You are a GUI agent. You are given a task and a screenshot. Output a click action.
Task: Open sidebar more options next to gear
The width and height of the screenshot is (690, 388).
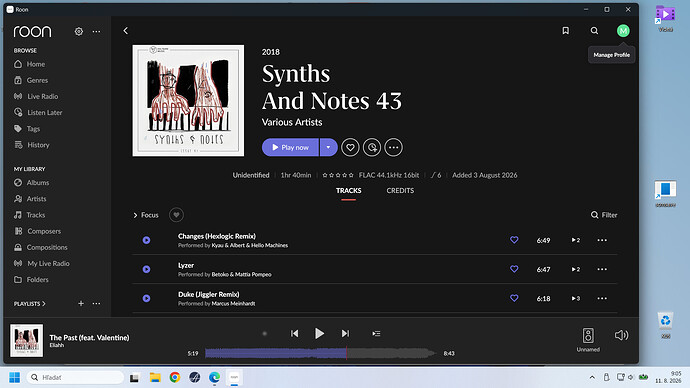click(96, 31)
